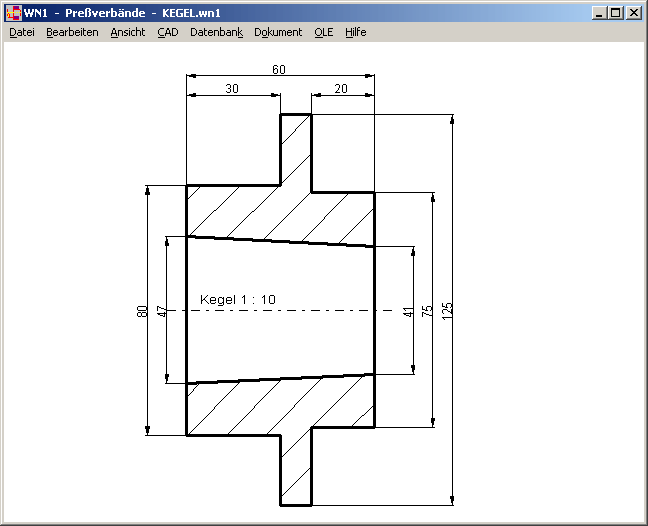Open the Hilfe menu
Viewport: 648px width, 526px height.
pyautogui.click(x=356, y=32)
